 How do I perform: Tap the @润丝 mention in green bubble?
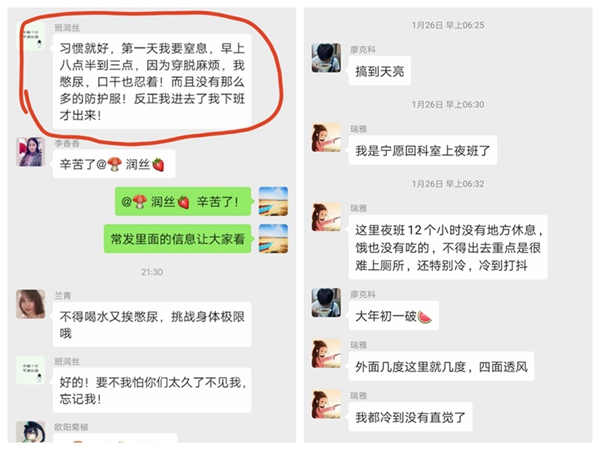point(155,201)
